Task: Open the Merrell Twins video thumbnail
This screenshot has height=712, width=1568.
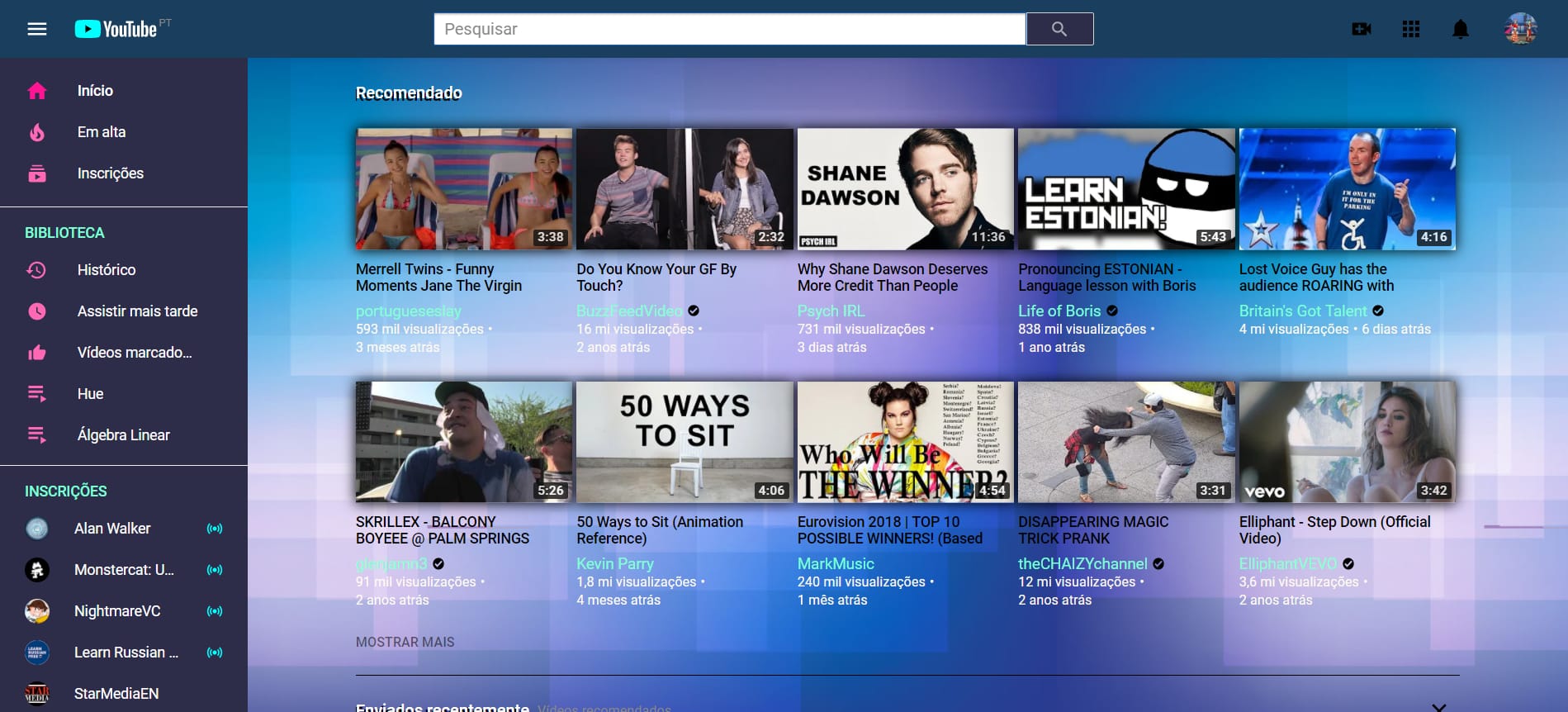Action: 464,188
